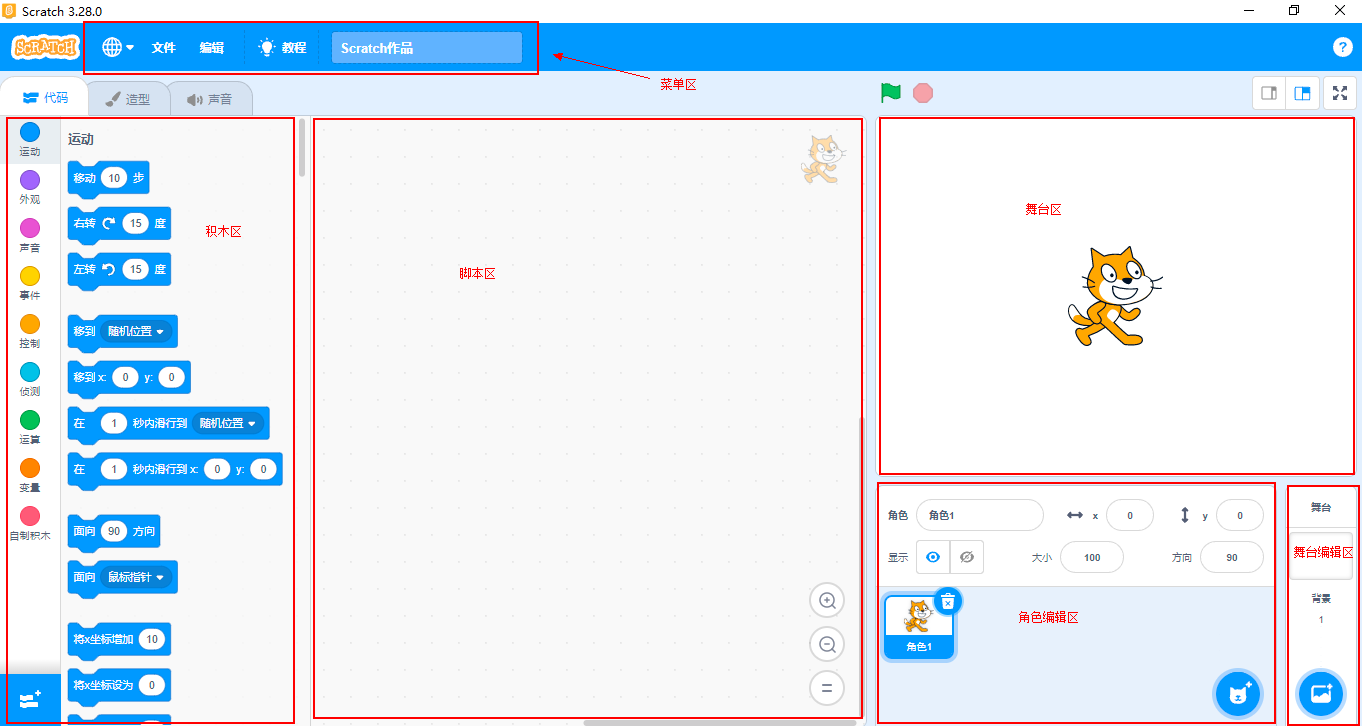Select the 外观 block category

click(x=30, y=187)
